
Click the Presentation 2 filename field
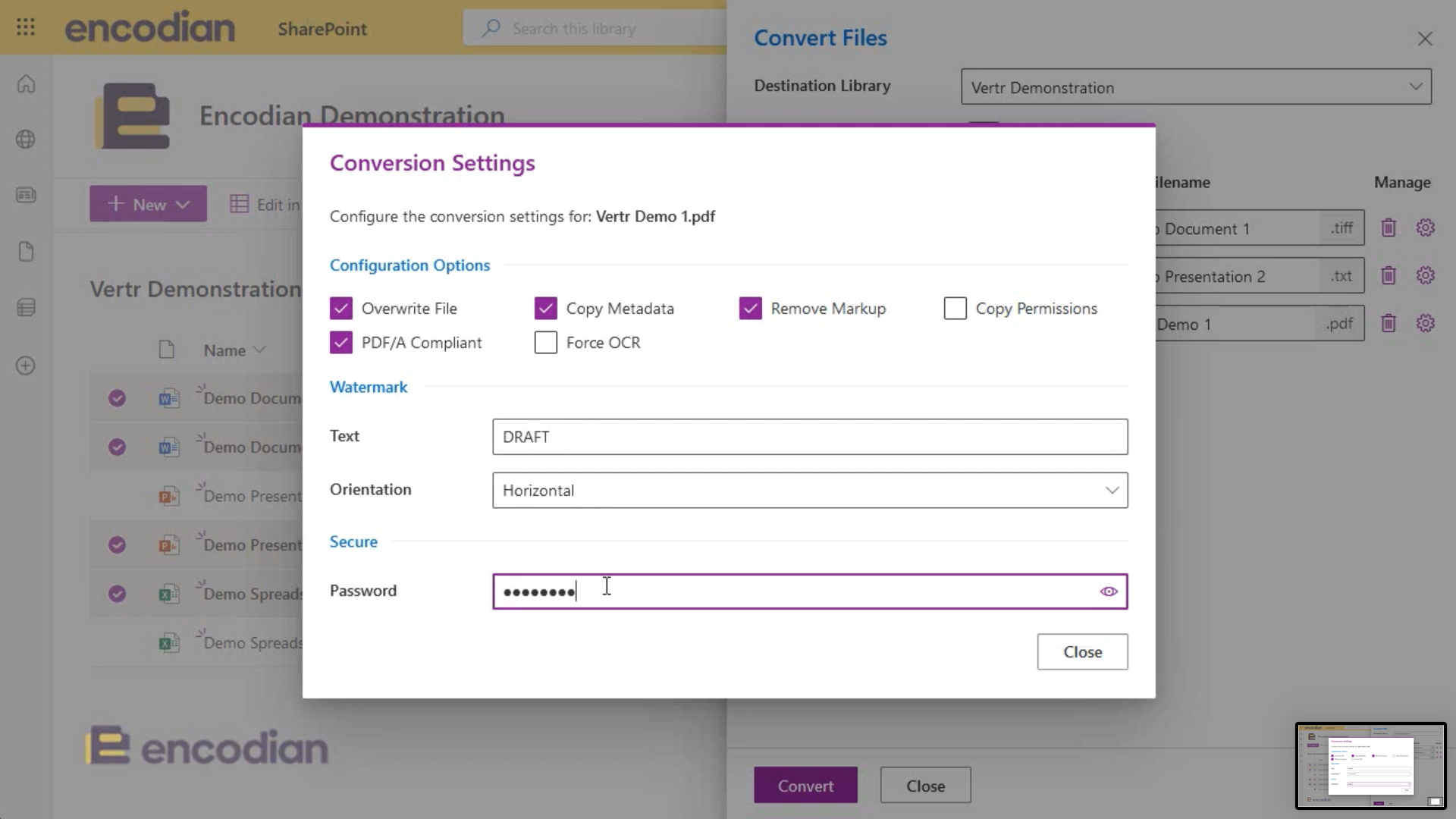[x=1236, y=276]
